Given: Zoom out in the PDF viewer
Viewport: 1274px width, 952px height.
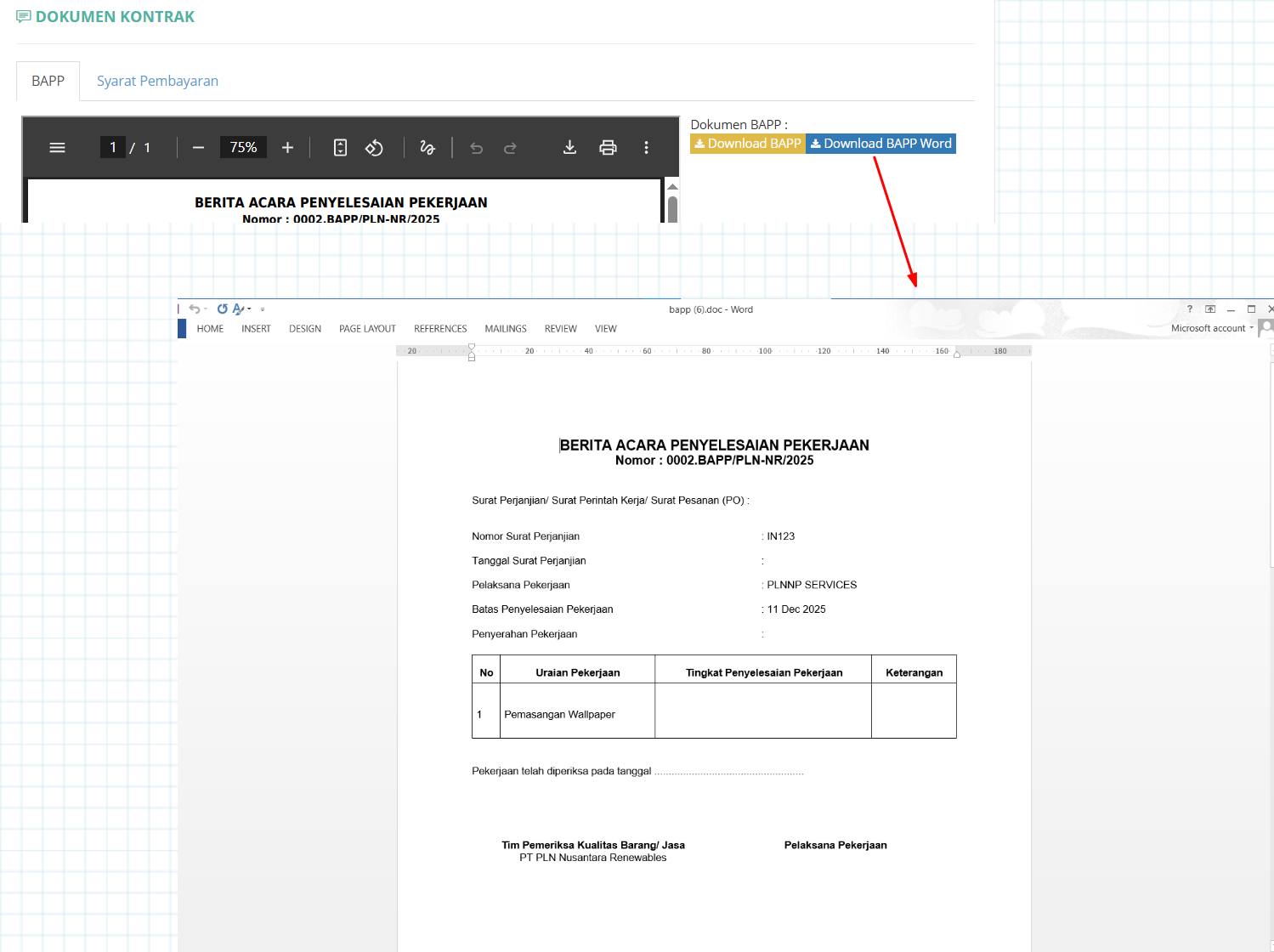Looking at the screenshot, I should [198, 148].
